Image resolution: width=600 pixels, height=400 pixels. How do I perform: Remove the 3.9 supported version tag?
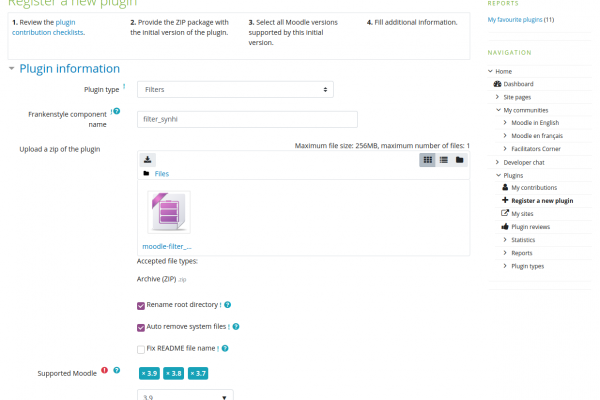coord(149,373)
